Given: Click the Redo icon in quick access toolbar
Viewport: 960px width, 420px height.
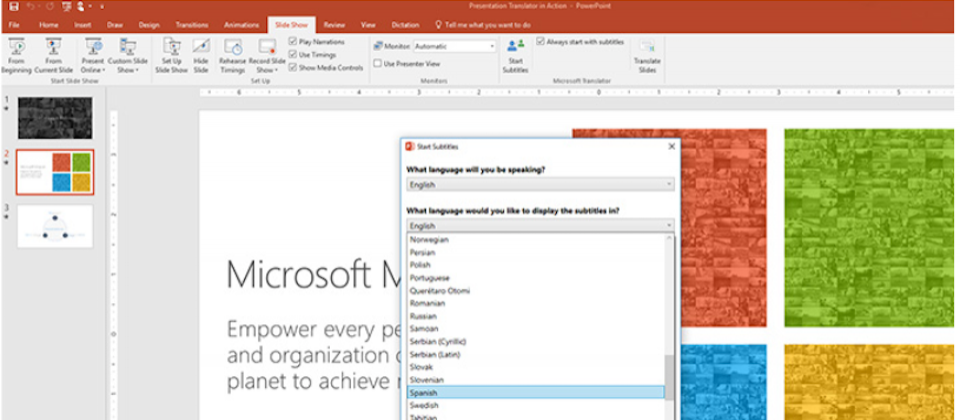Looking at the screenshot, I should pos(49,7).
